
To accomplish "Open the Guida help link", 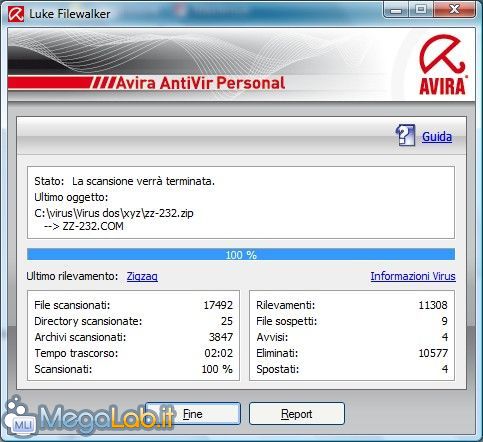I will (437, 137).
